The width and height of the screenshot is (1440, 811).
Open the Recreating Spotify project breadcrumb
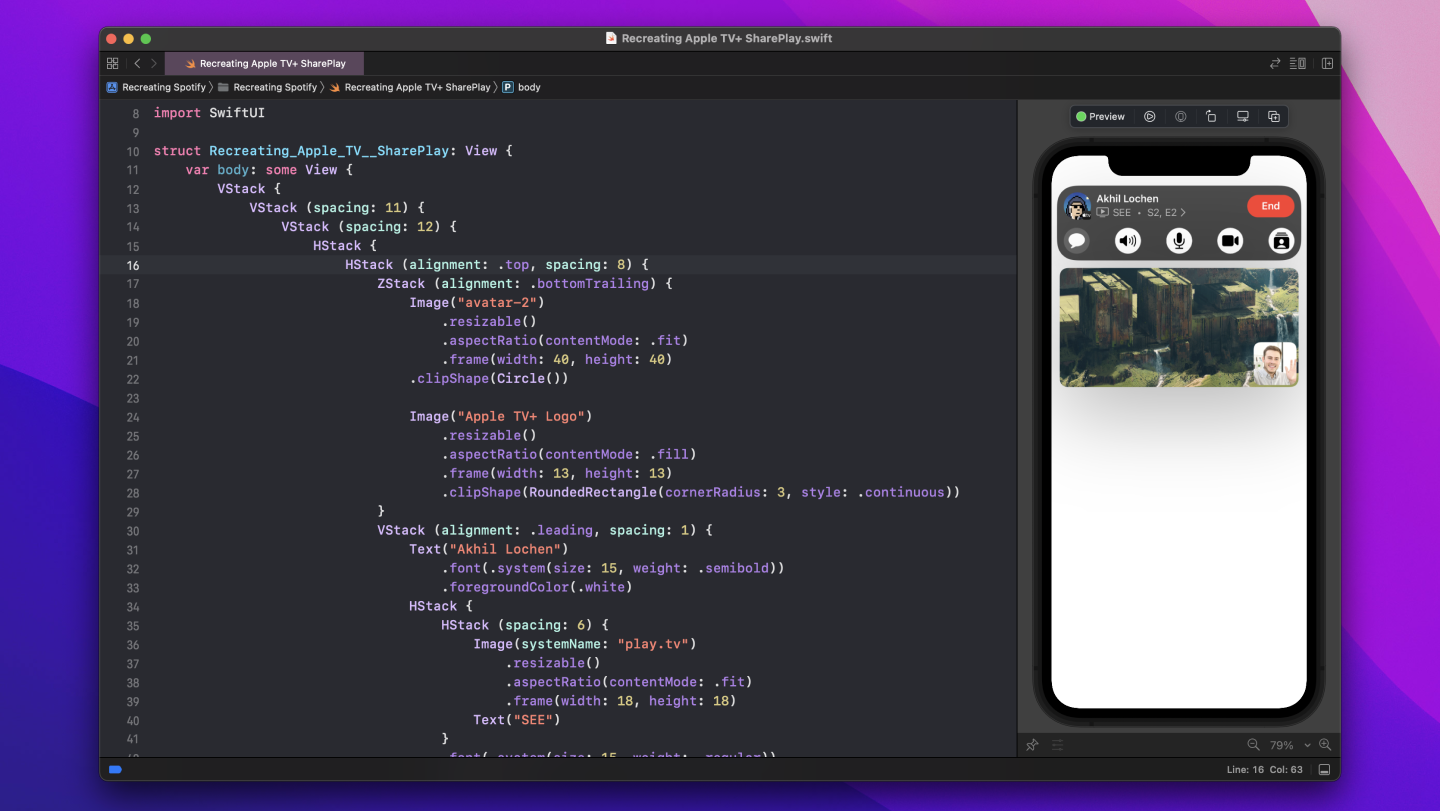pos(155,87)
